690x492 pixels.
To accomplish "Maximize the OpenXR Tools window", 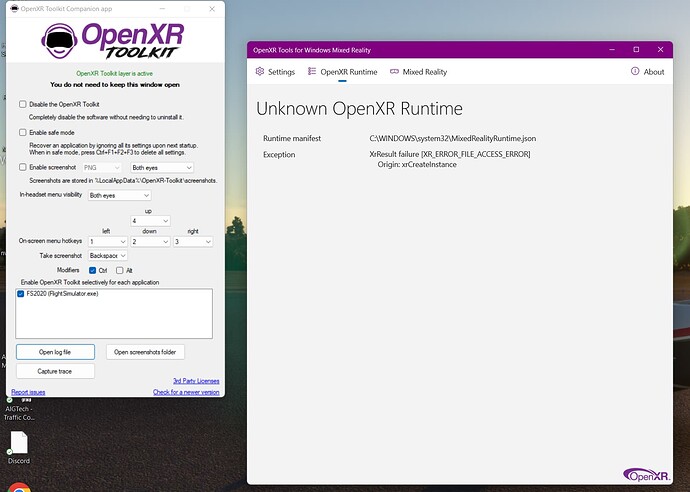I will [x=636, y=50].
